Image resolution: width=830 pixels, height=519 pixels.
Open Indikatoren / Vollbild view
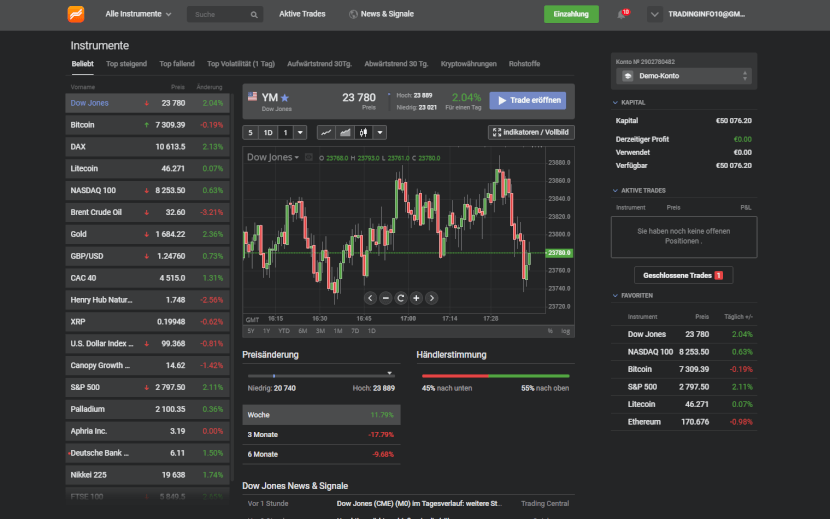click(531, 132)
